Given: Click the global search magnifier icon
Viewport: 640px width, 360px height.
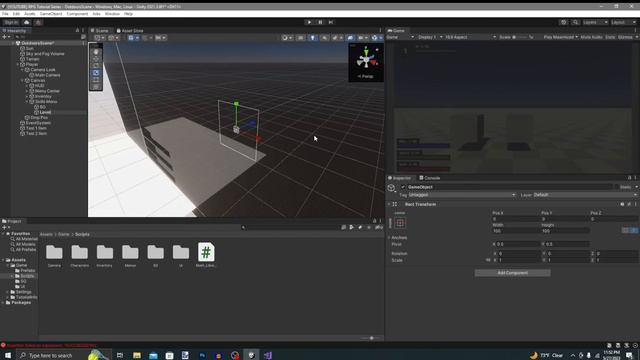Looking at the screenshot, I should (575, 22).
